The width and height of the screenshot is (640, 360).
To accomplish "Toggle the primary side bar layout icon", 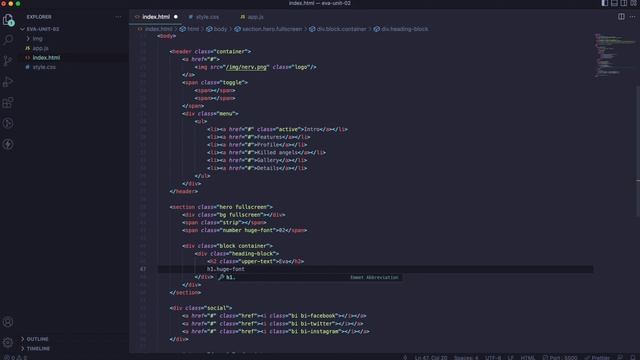I will click(x=604, y=3).
